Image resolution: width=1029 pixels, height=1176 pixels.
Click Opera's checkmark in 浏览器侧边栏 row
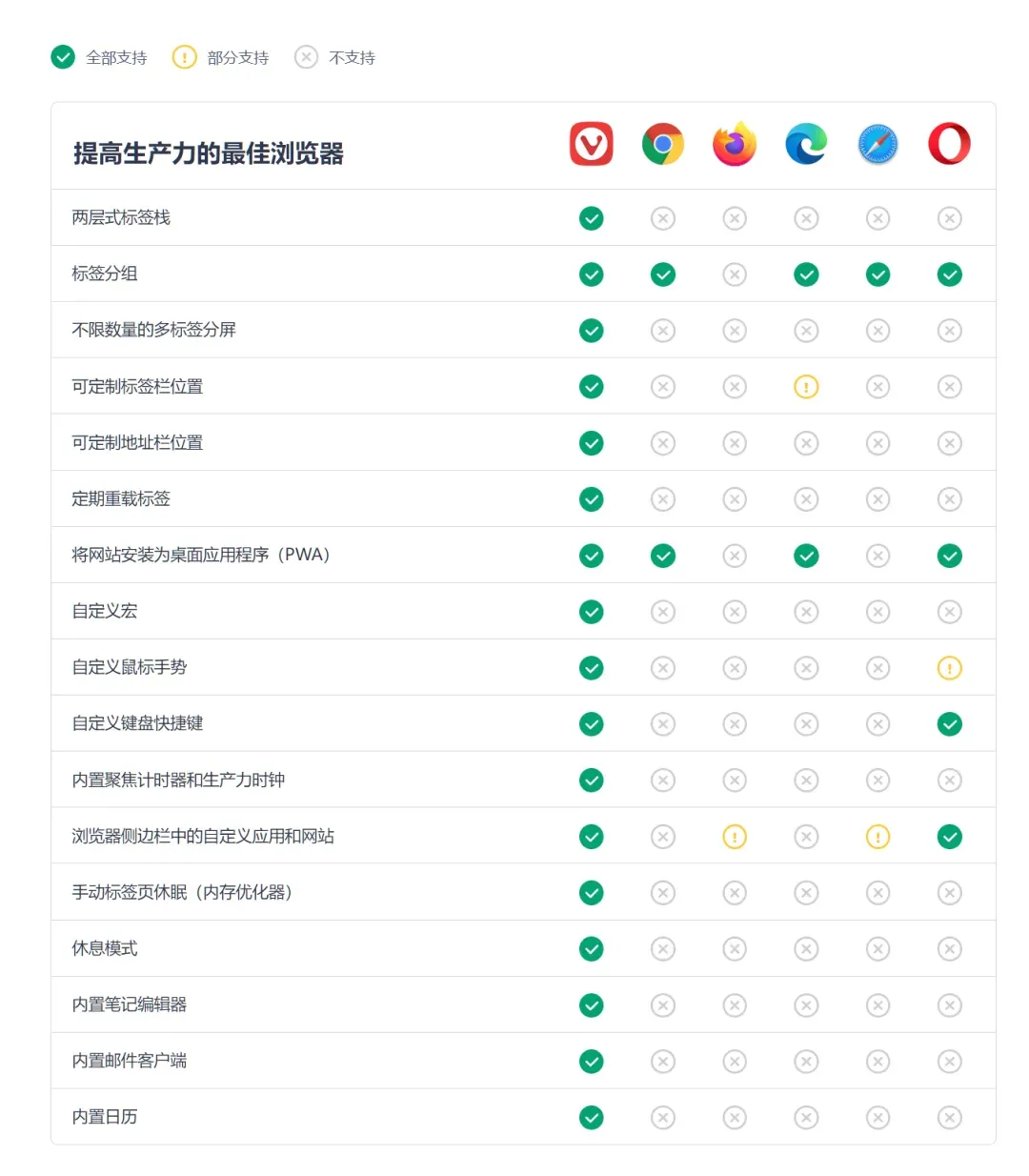pos(950,837)
